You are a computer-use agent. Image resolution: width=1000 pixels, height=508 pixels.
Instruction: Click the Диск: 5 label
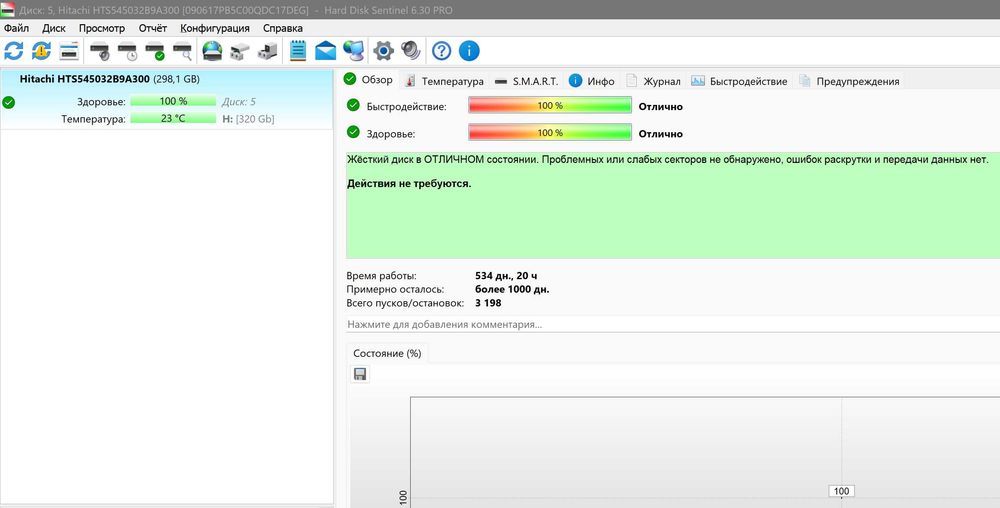click(x=239, y=101)
